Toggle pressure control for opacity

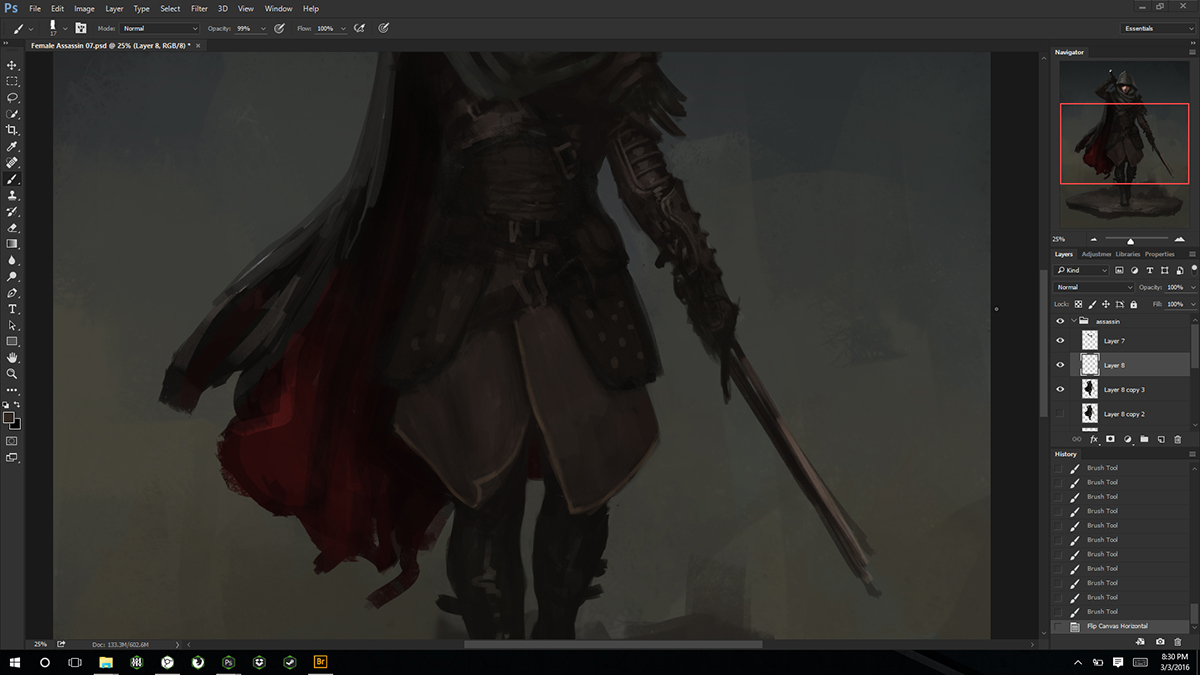point(280,28)
